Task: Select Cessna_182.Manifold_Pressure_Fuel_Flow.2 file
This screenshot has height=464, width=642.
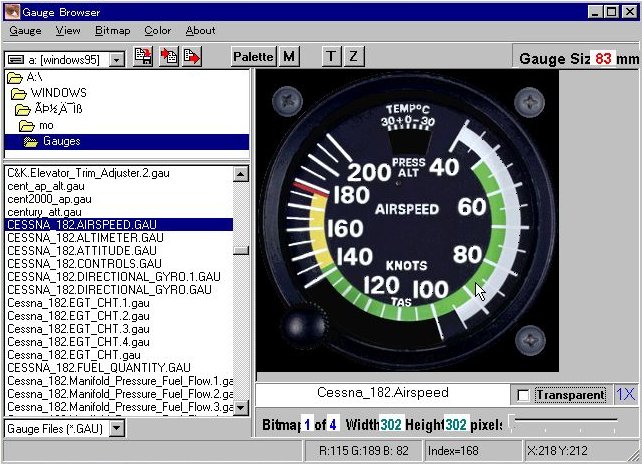Action: [120, 394]
